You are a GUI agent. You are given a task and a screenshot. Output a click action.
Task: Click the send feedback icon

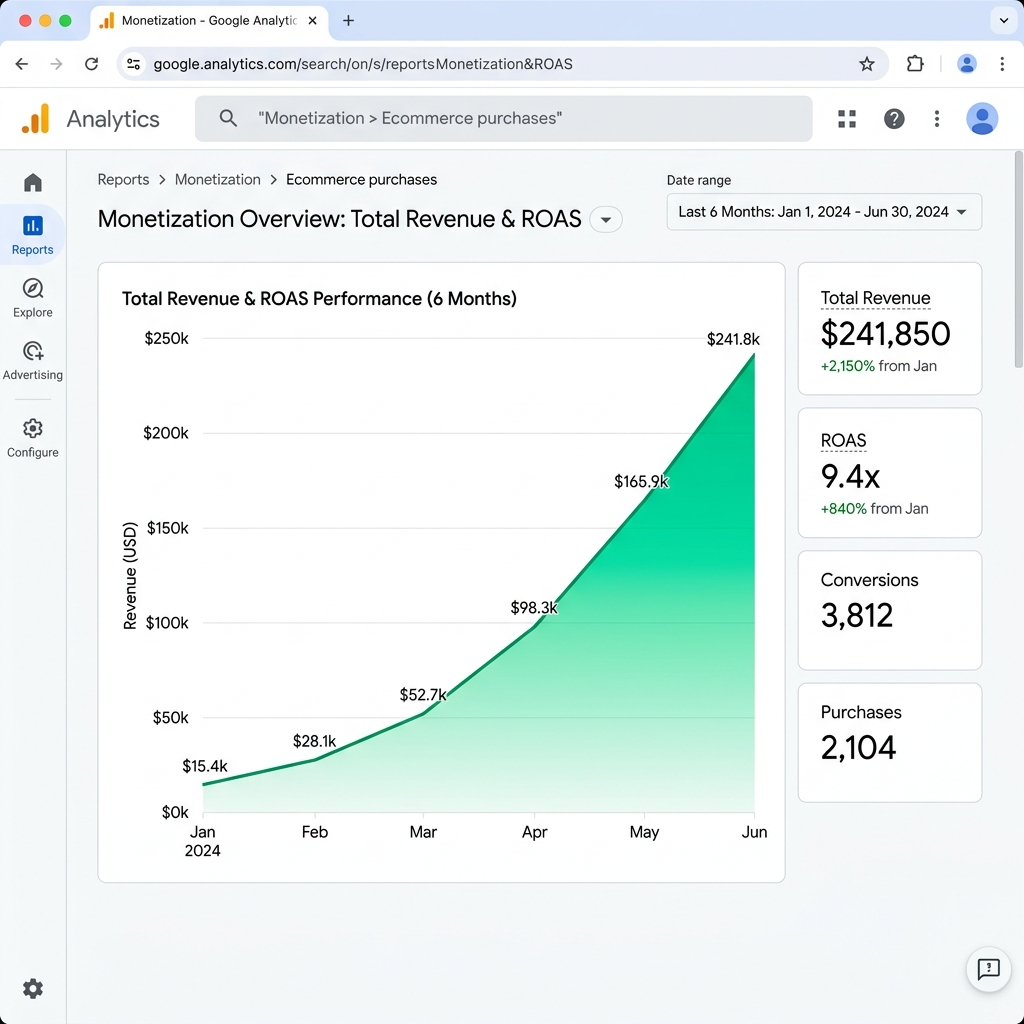pos(988,968)
